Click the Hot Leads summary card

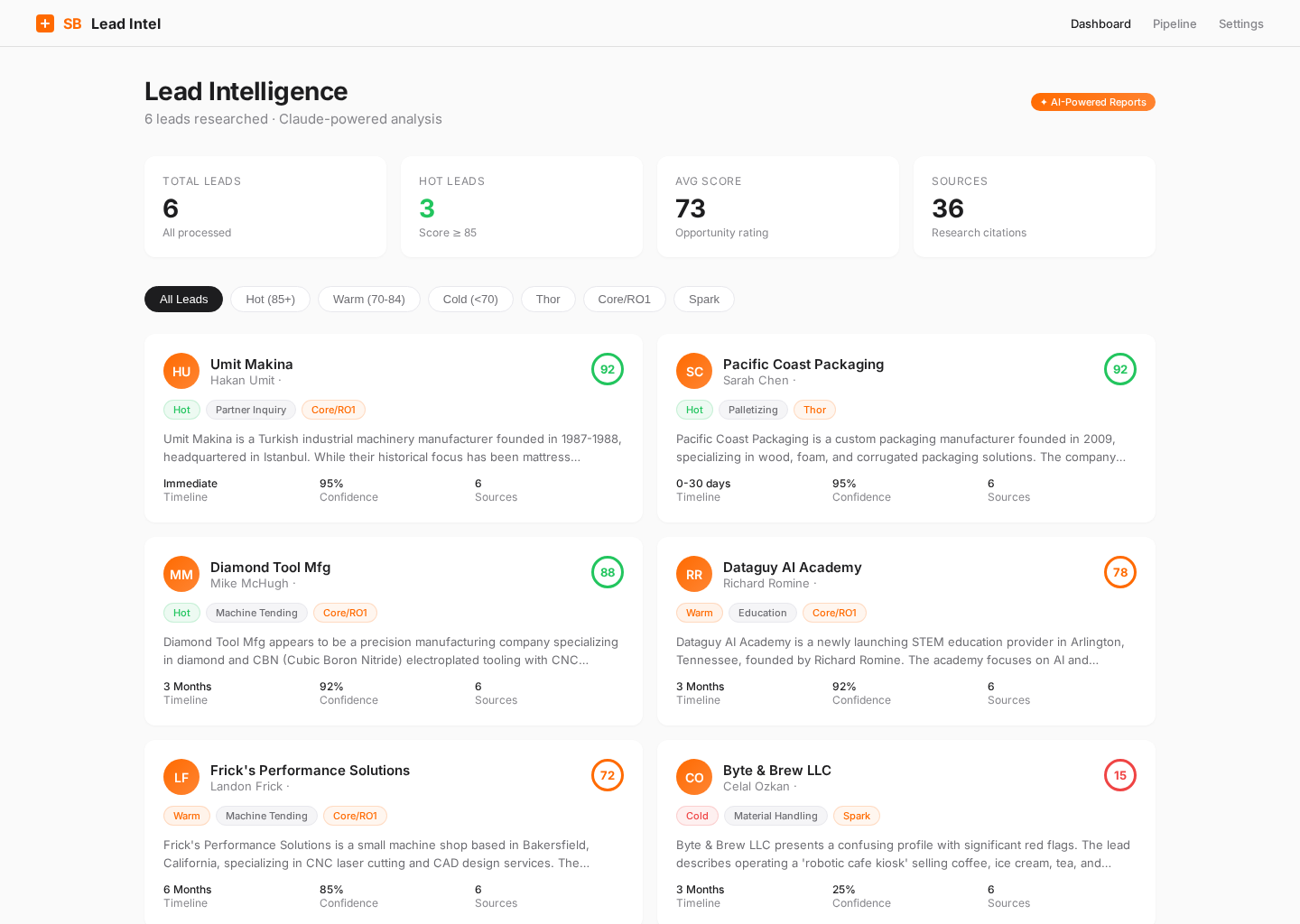coord(522,207)
